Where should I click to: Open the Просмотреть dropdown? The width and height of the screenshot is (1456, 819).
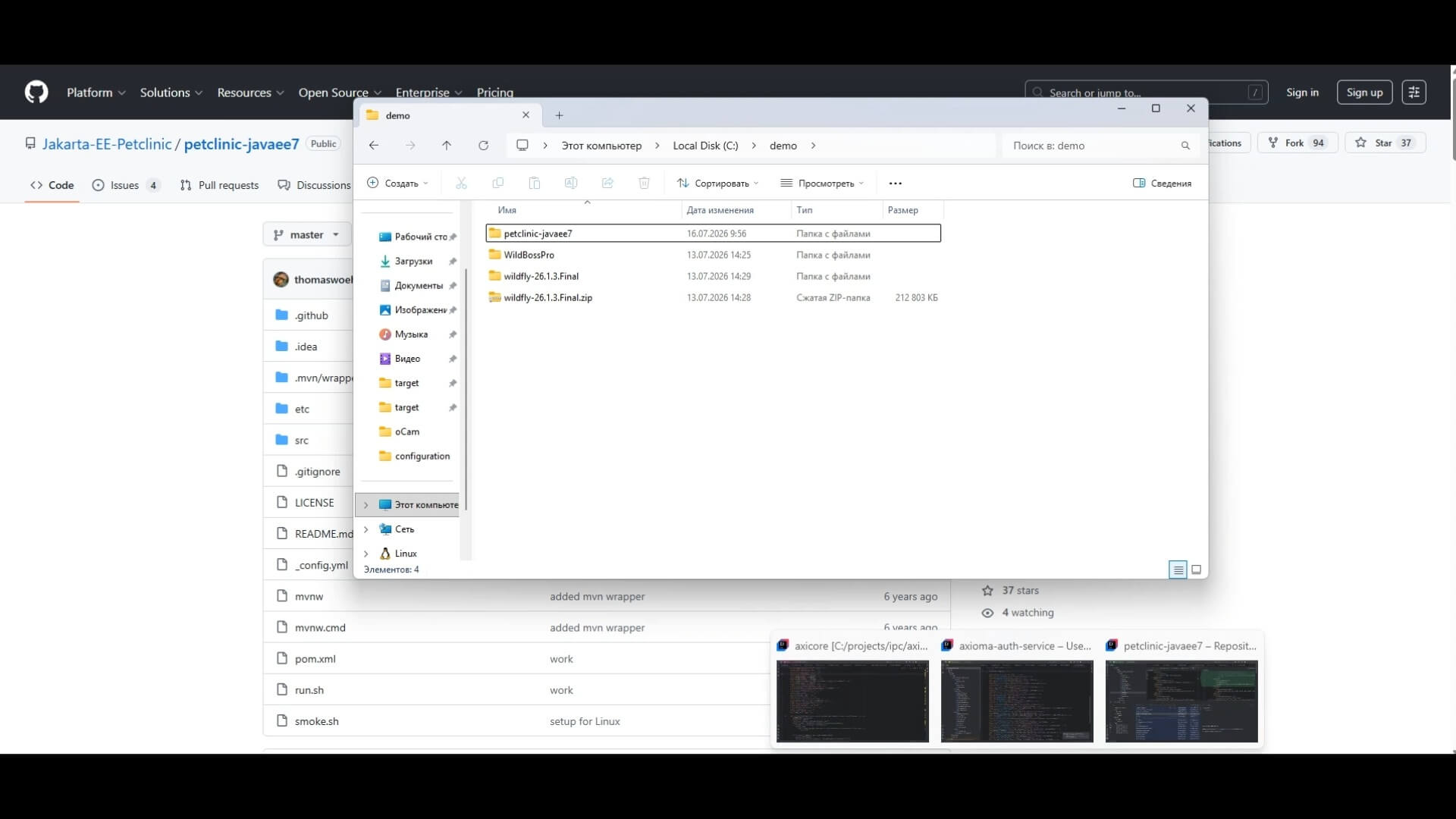[x=822, y=184]
